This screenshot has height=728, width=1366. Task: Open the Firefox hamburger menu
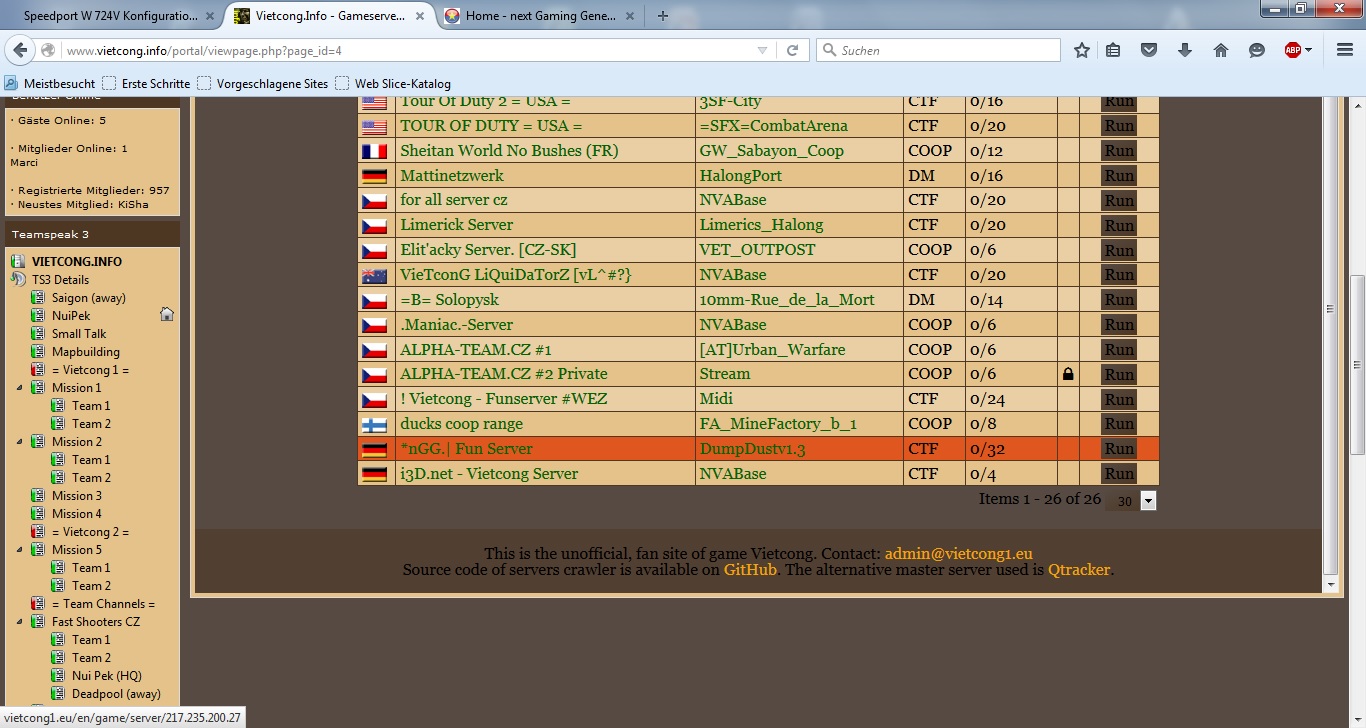(1344, 50)
